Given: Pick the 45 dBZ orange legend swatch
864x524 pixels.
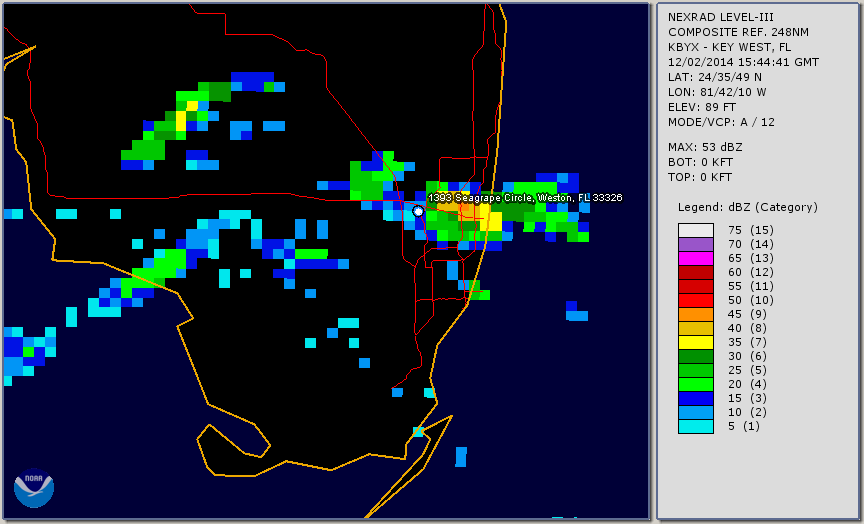Looking at the screenshot, I should (x=696, y=314).
